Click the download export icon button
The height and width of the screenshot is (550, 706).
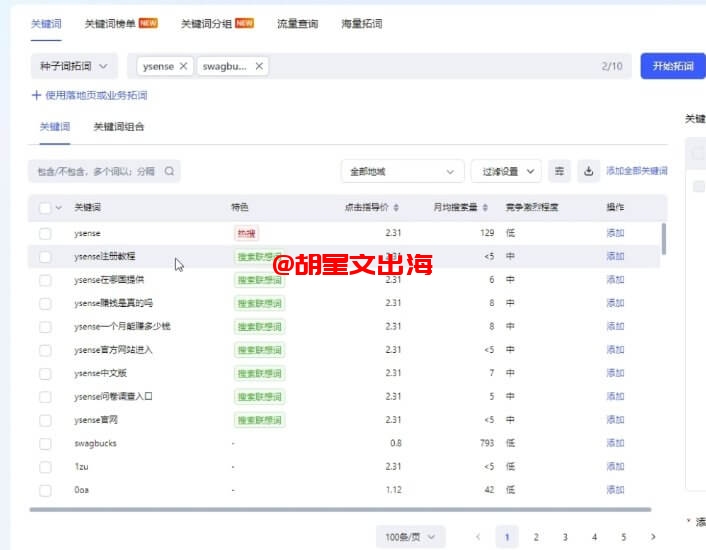pos(588,171)
